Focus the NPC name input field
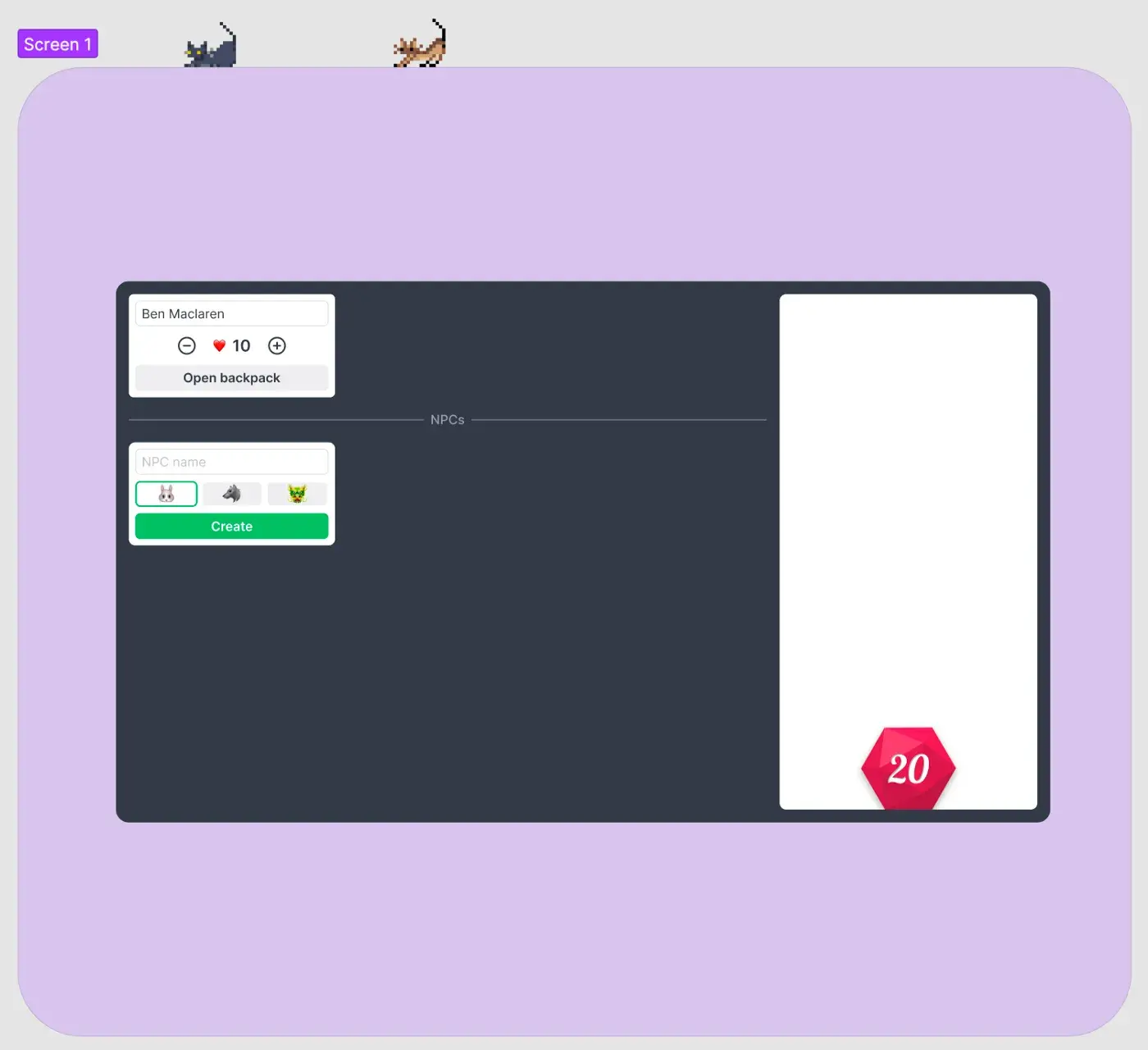Screen dimensions: 1148x1050 [231, 462]
